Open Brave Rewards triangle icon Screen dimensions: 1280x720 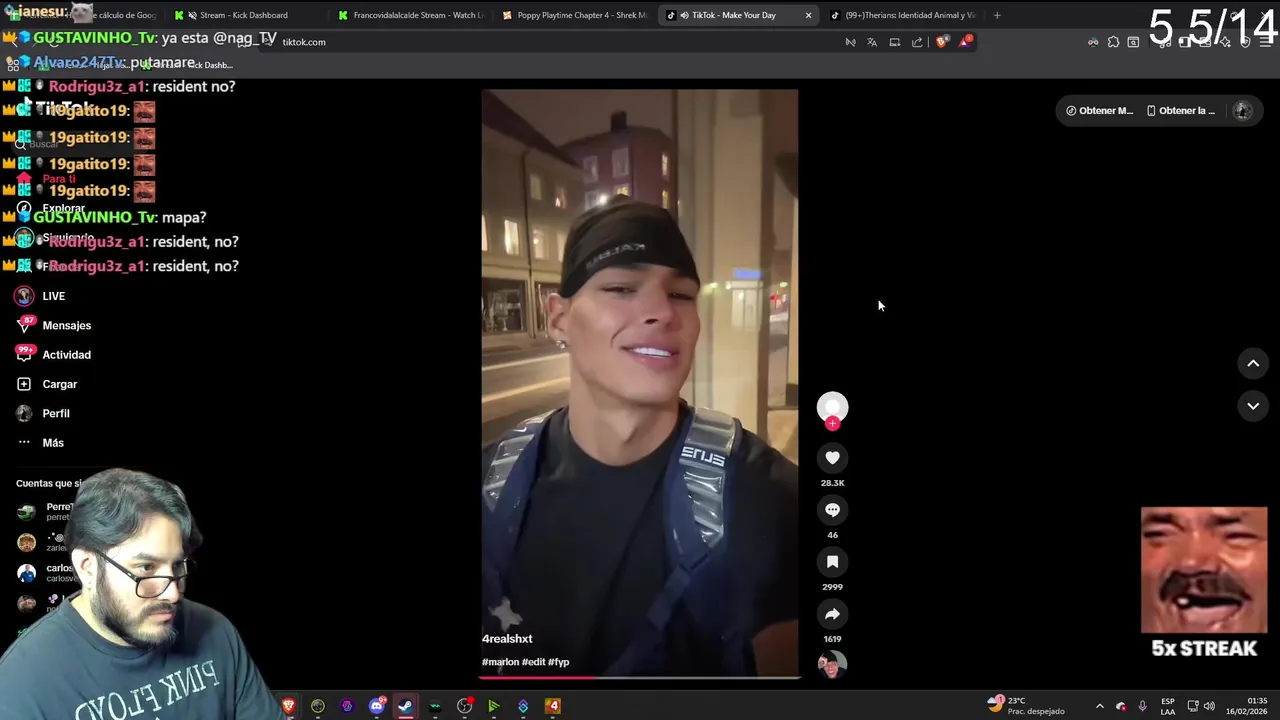pos(965,42)
